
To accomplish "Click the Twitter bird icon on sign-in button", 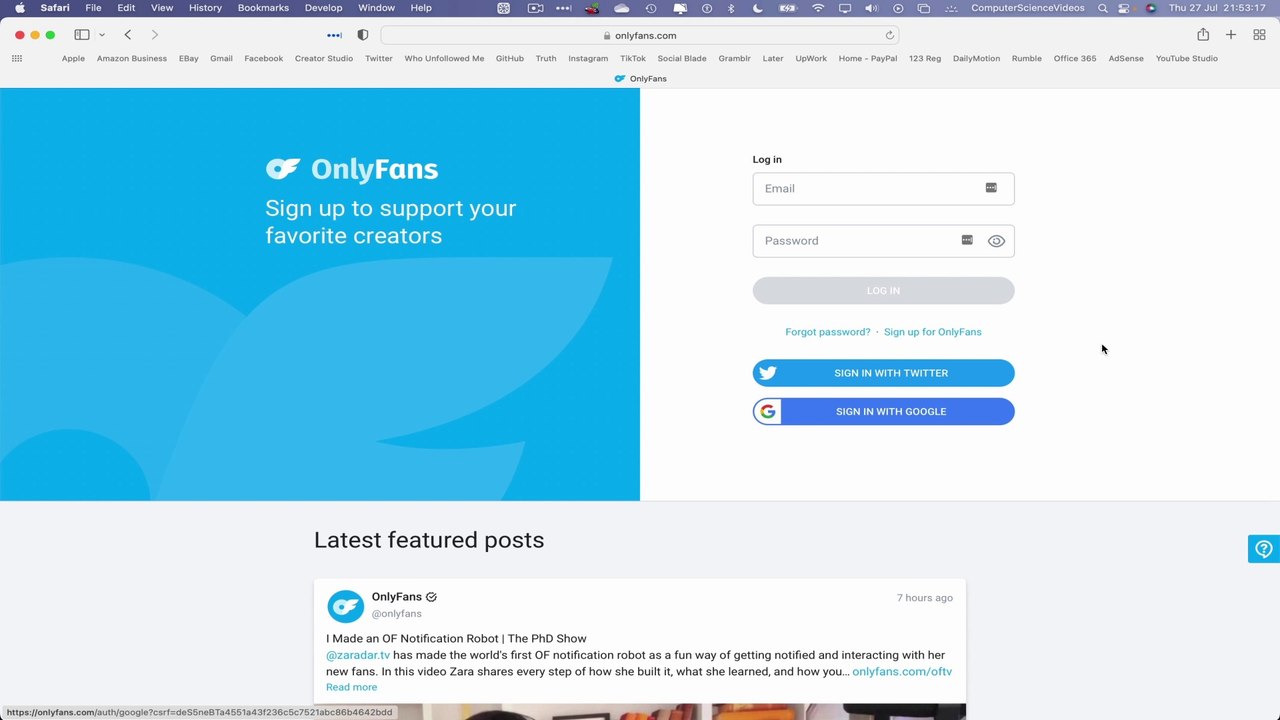I will [x=767, y=373].
